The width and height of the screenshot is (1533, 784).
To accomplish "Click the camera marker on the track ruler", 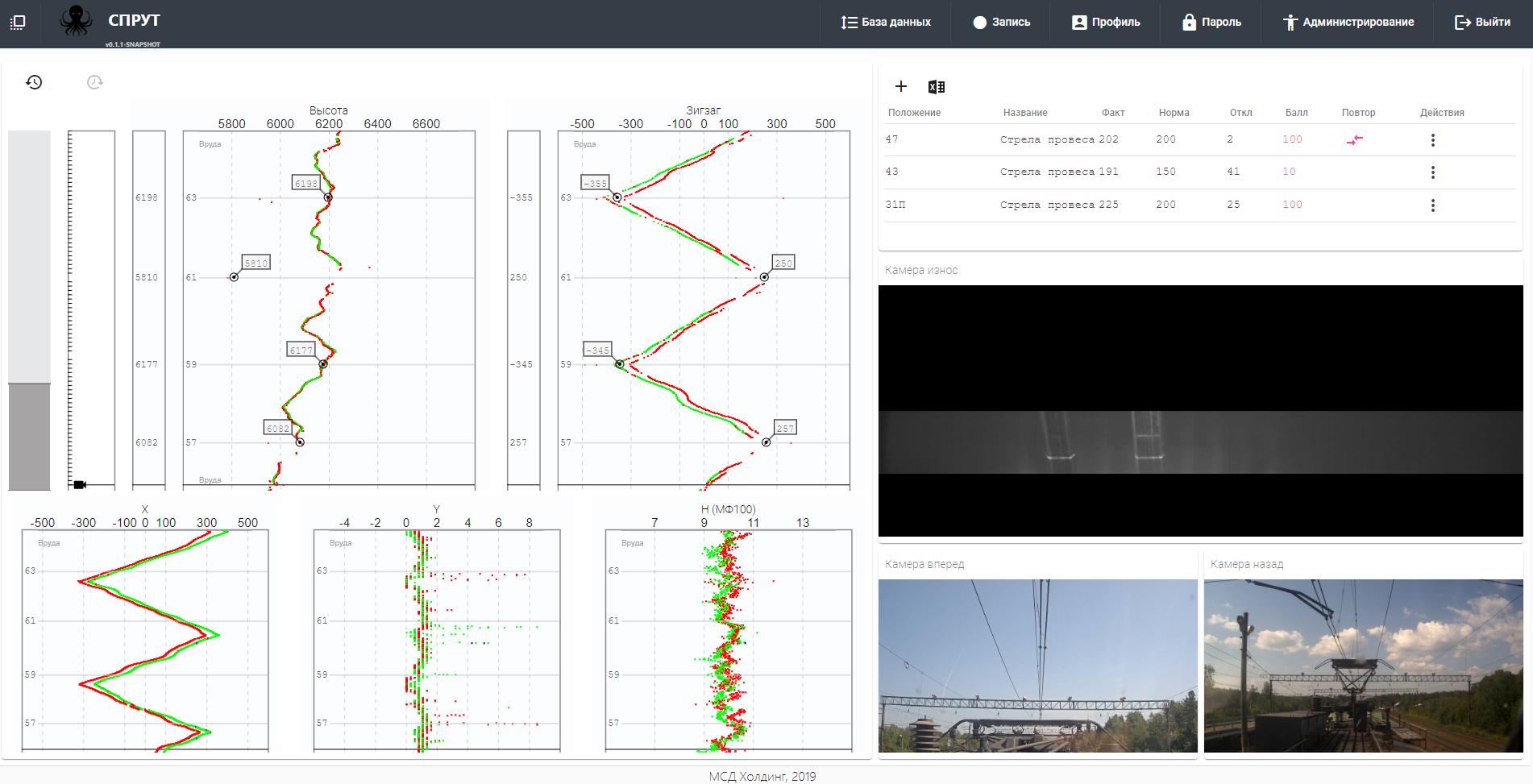I will [x=80, y=484].
